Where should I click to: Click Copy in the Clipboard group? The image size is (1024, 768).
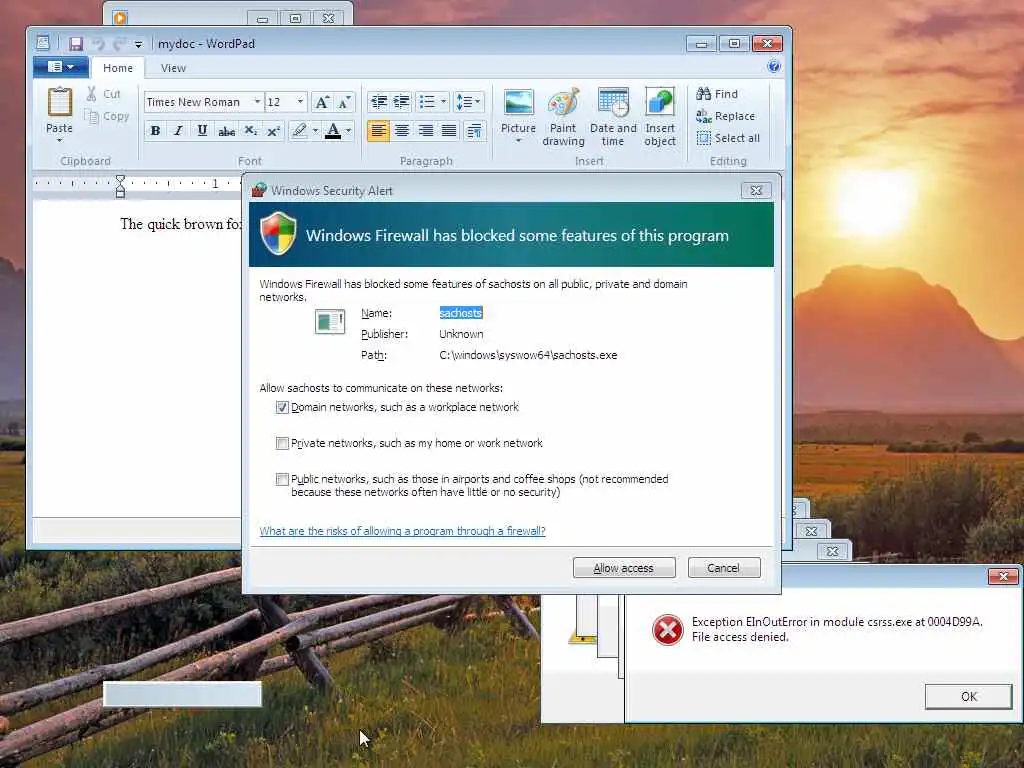click(107, 116)
